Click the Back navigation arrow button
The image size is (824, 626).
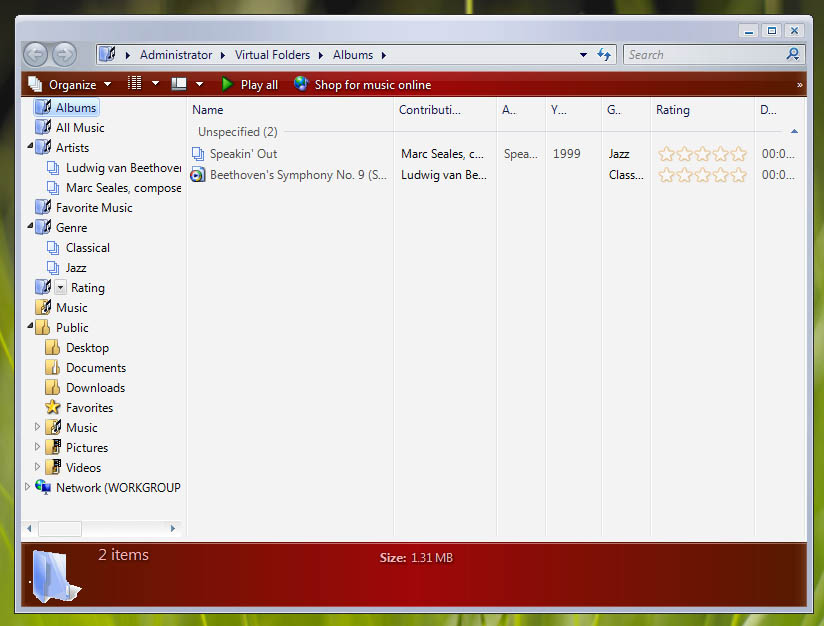(36, 54)
